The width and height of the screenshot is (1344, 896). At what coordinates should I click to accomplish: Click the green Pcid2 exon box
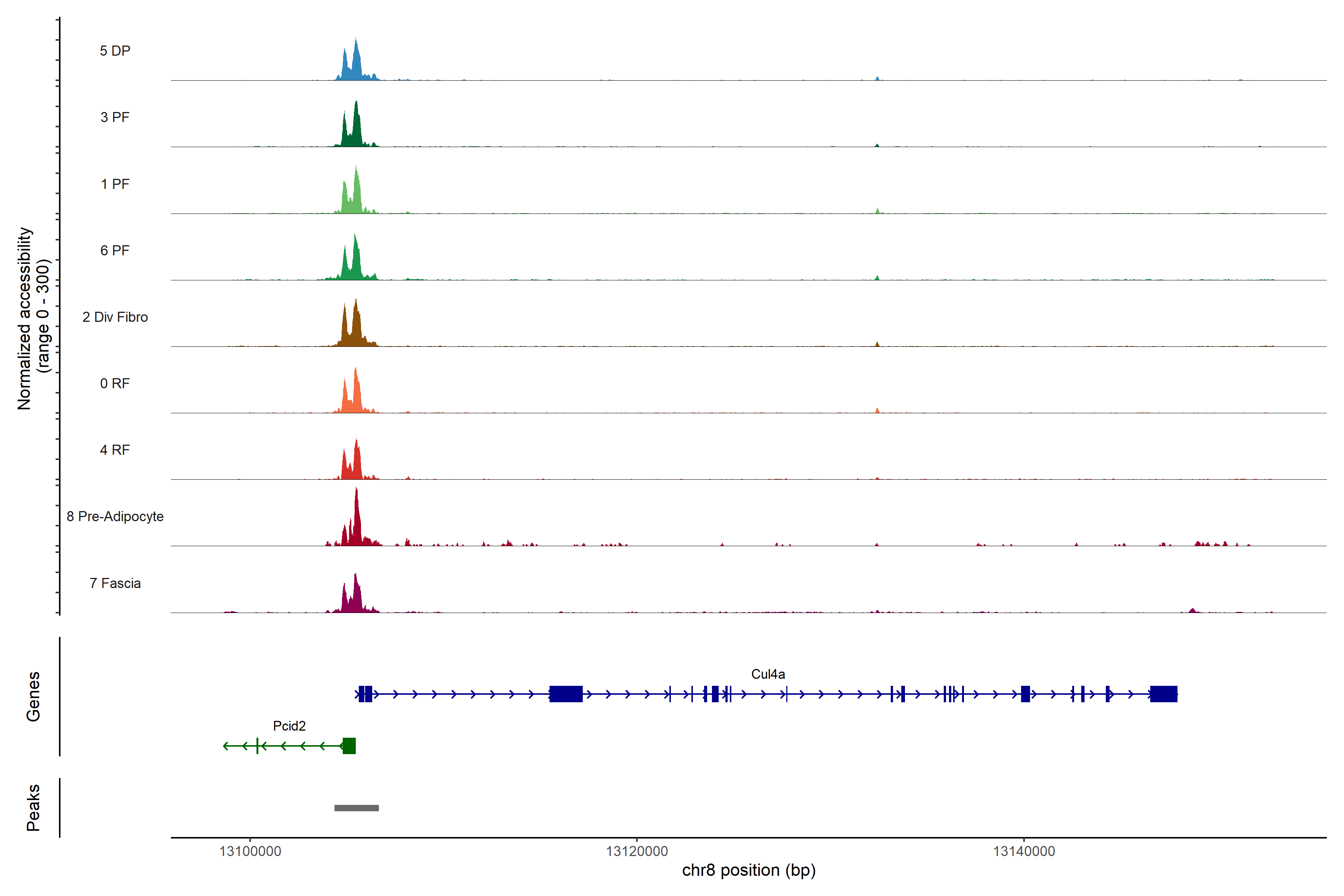[x=349, y=746]
